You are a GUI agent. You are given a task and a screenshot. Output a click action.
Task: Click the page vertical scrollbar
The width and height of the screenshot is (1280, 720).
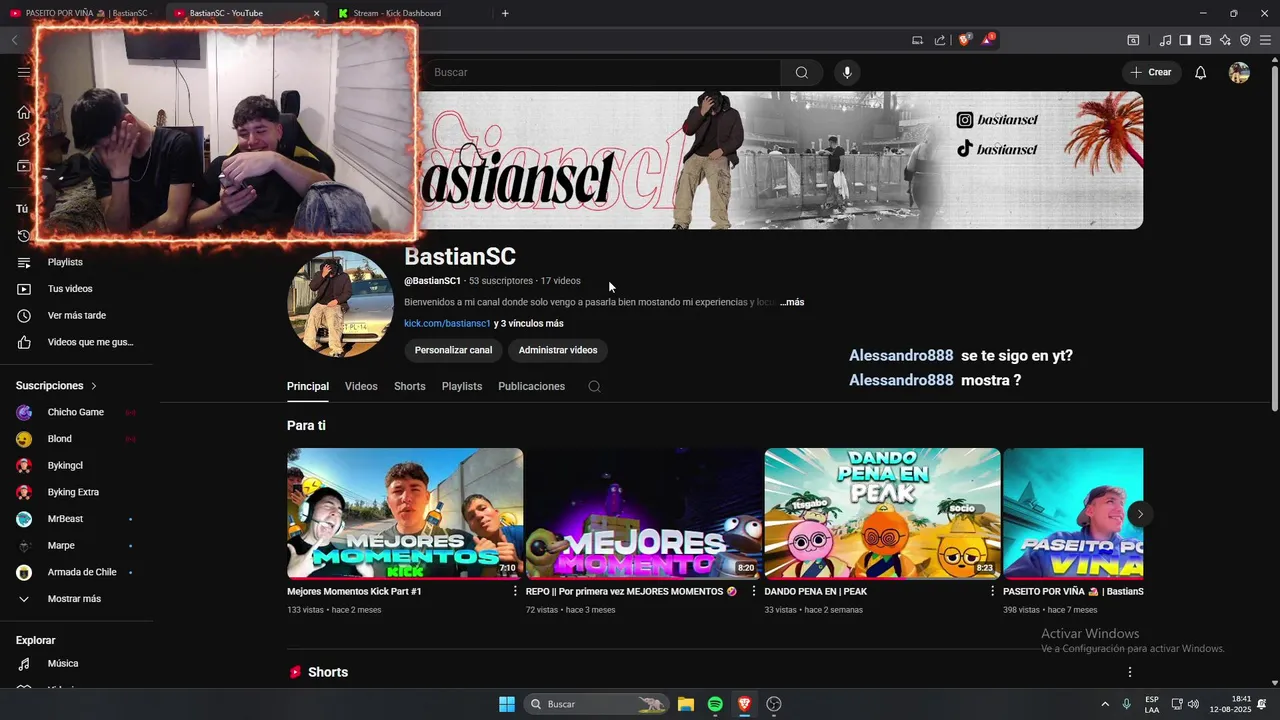point(1274,240)
